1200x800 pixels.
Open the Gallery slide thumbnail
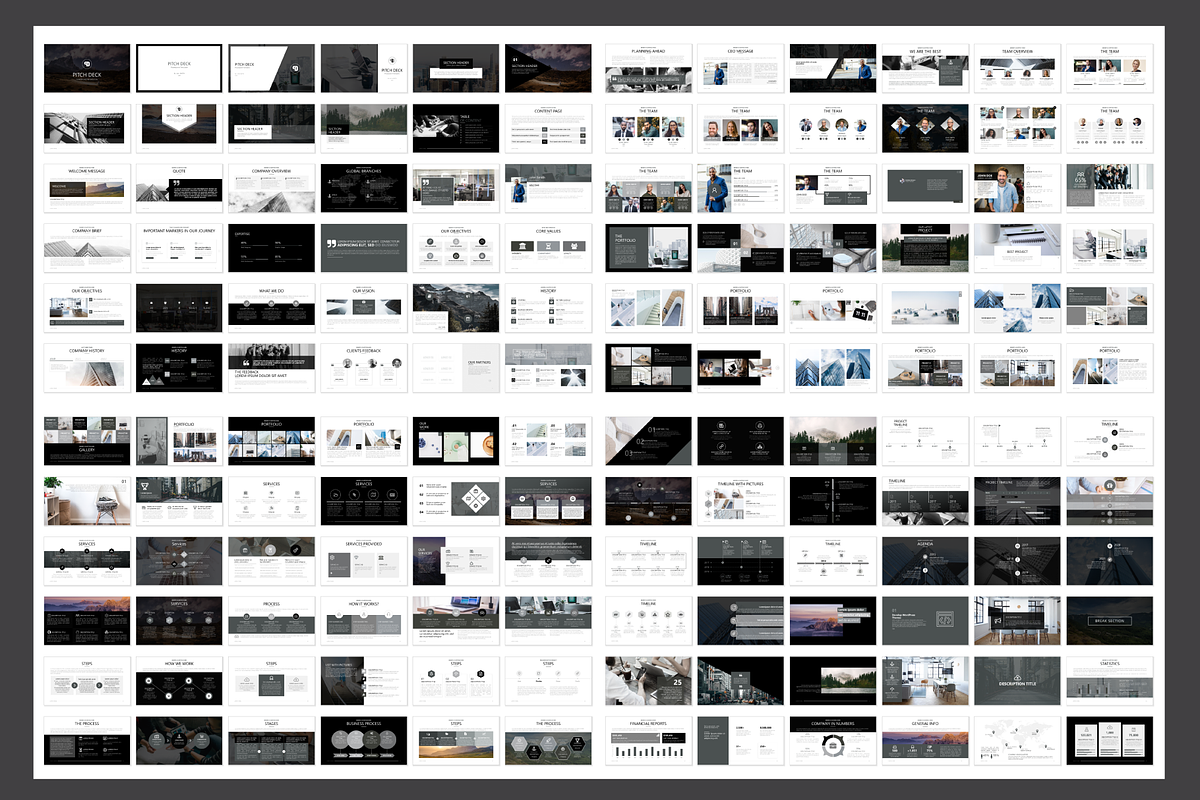[x=87, y=441]
